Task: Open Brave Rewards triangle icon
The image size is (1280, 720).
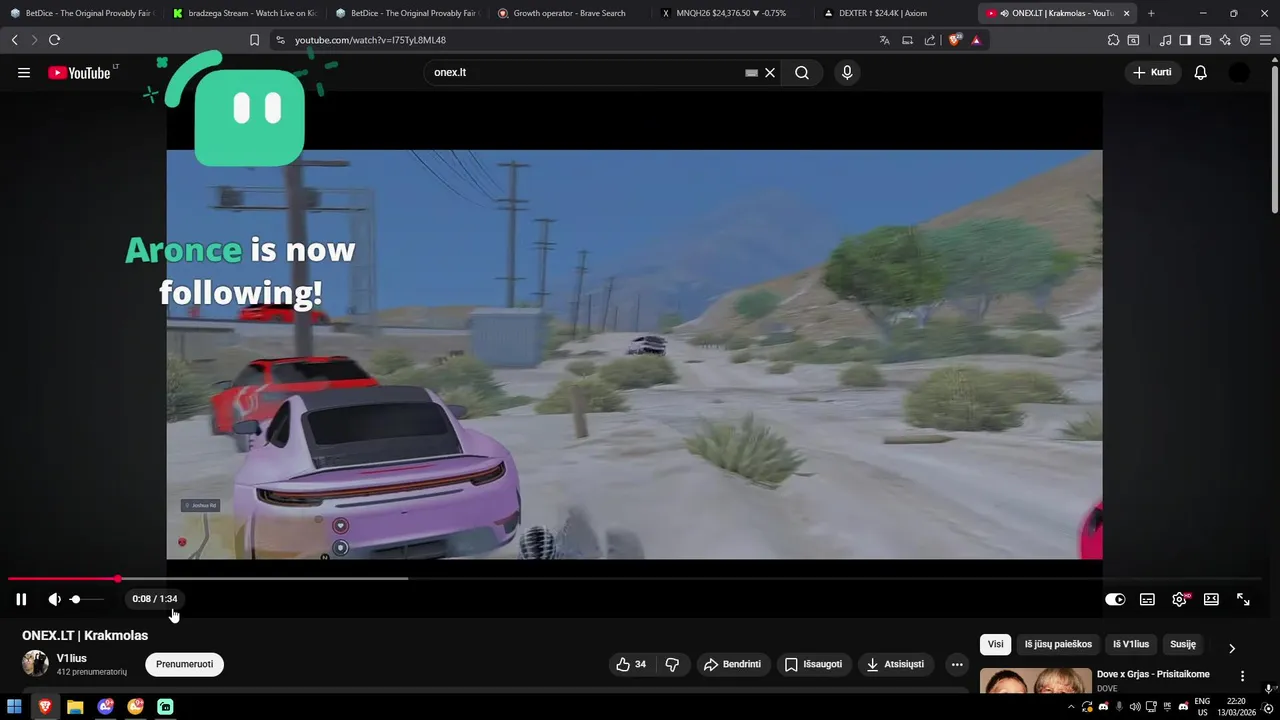Action: (976, 40)
